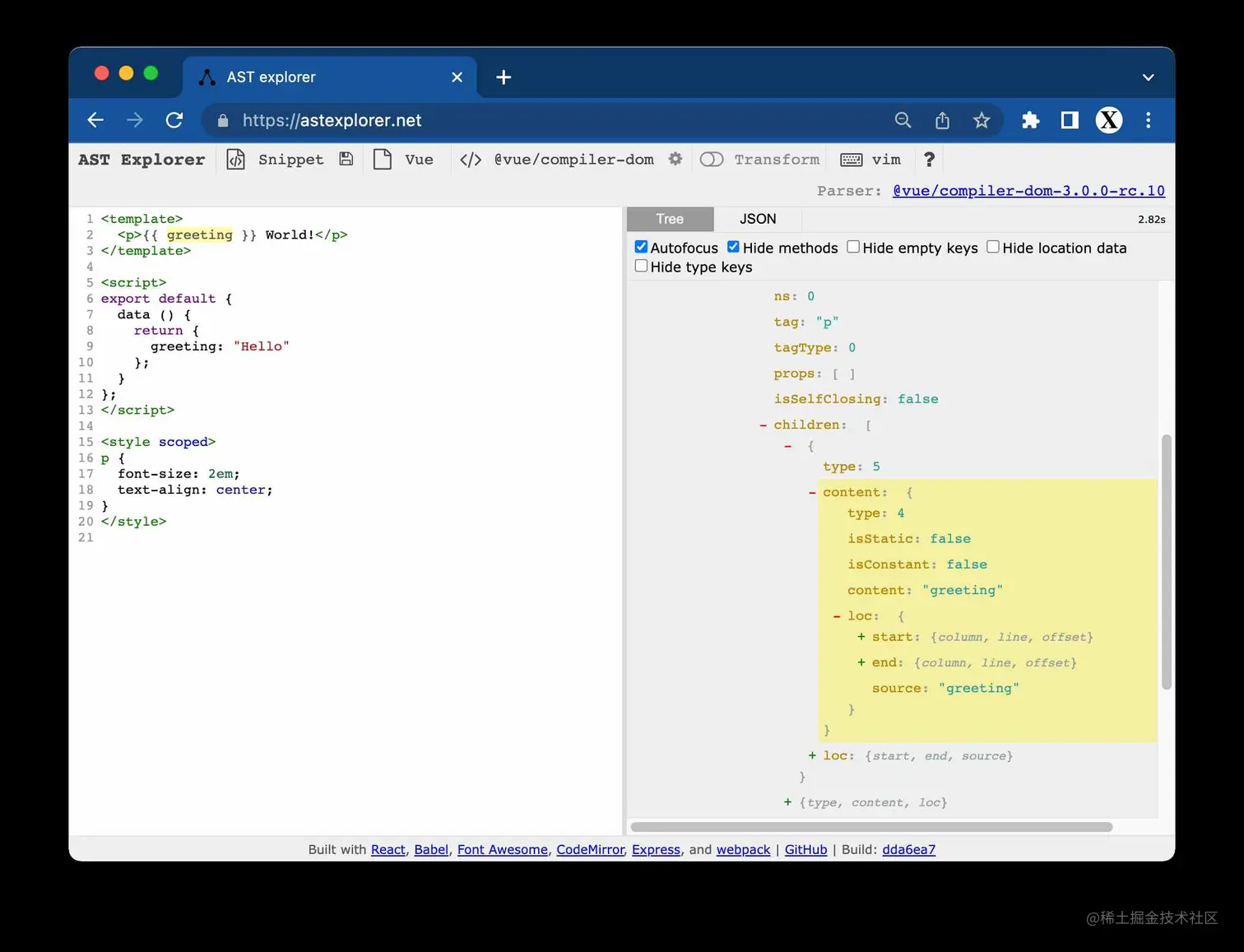The image size is (1244, 952).
Task: Reload the astexplorer.net page
Action: [174, 120]
